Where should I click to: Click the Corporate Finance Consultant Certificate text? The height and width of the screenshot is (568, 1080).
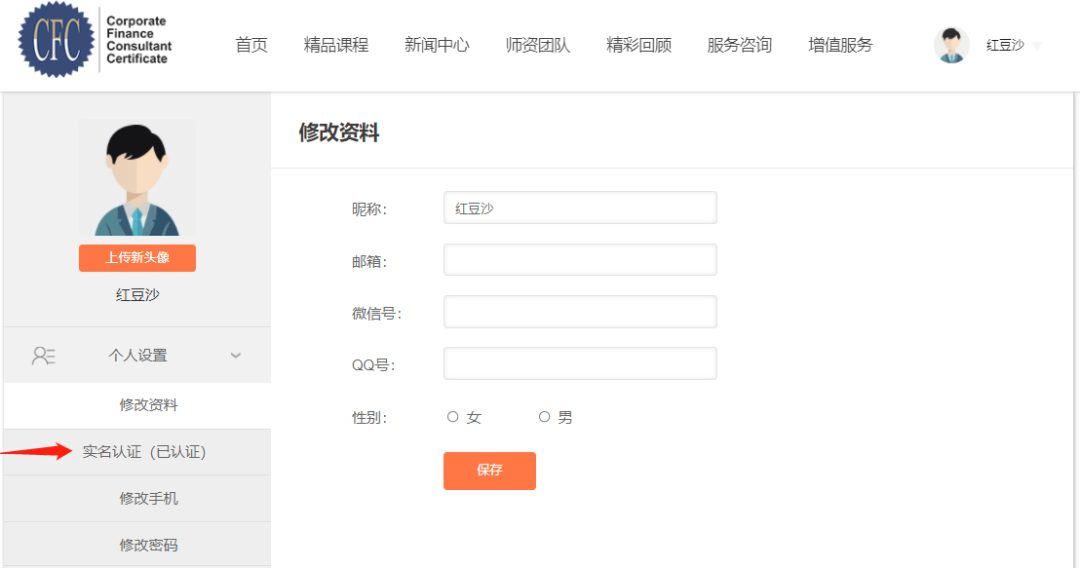138,40
